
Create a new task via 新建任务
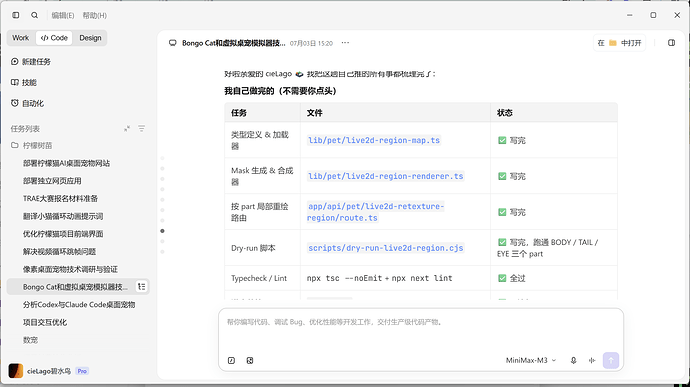click(31, 62)
